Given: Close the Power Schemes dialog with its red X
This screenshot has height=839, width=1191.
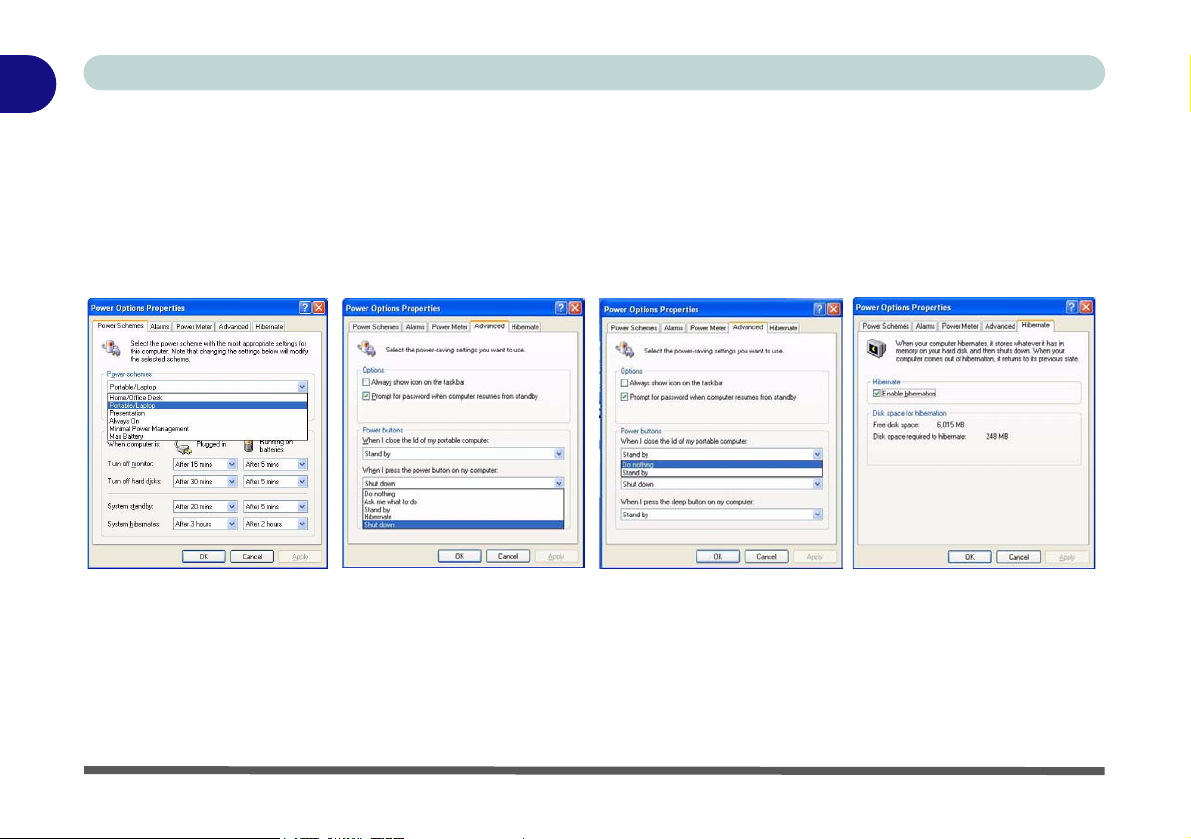Looking at the screenshot, I should click(319, 308).
